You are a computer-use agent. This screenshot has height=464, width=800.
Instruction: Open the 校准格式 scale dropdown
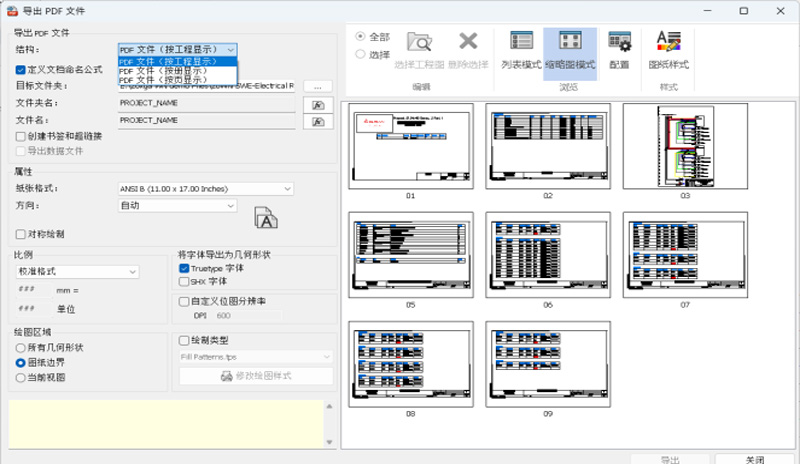coord(88,271)
